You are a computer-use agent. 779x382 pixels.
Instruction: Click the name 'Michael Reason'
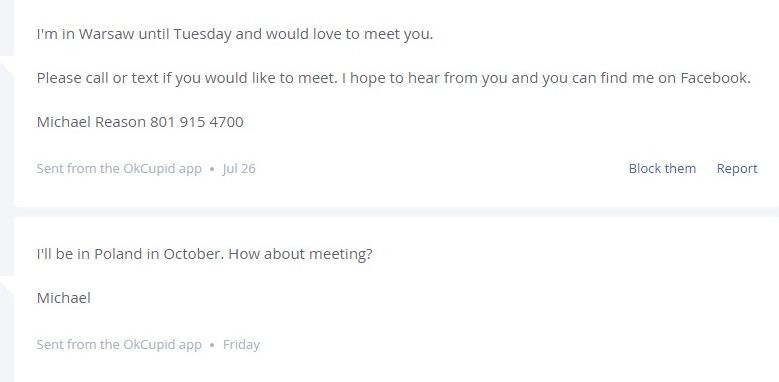click(x=91, y=122)
